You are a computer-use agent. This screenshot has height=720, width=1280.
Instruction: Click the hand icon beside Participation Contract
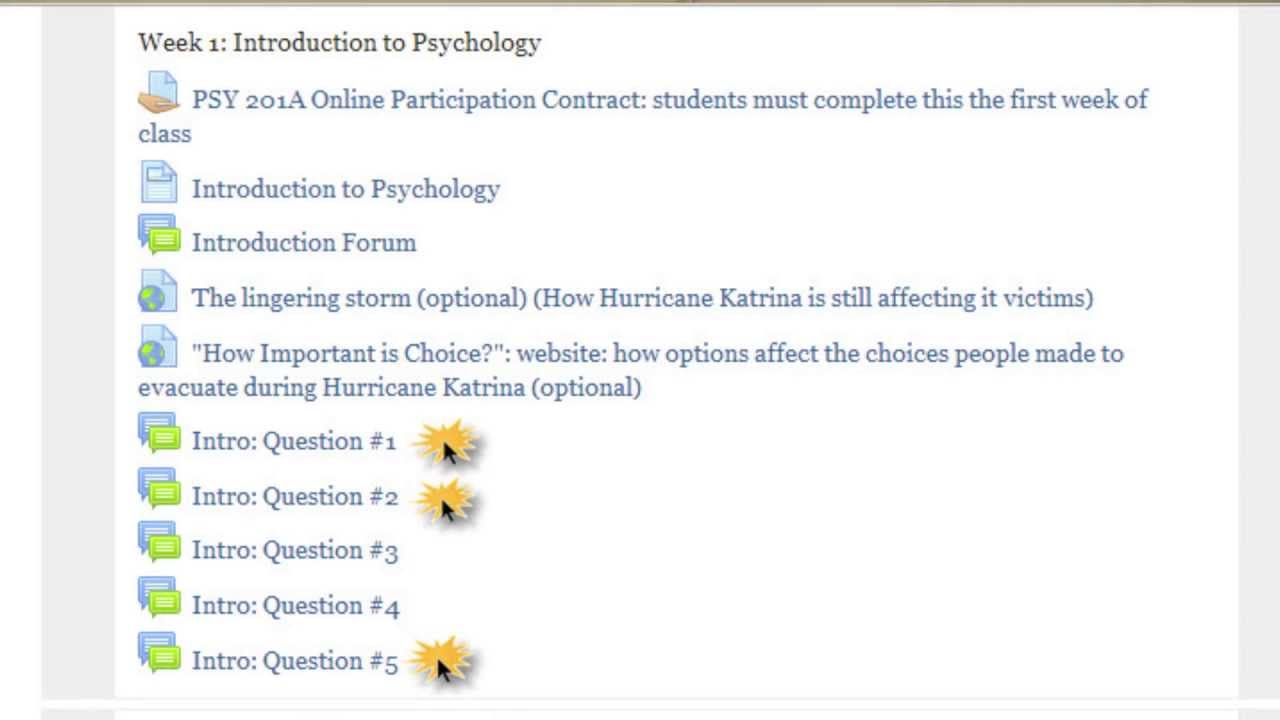(x=158, y=94)
